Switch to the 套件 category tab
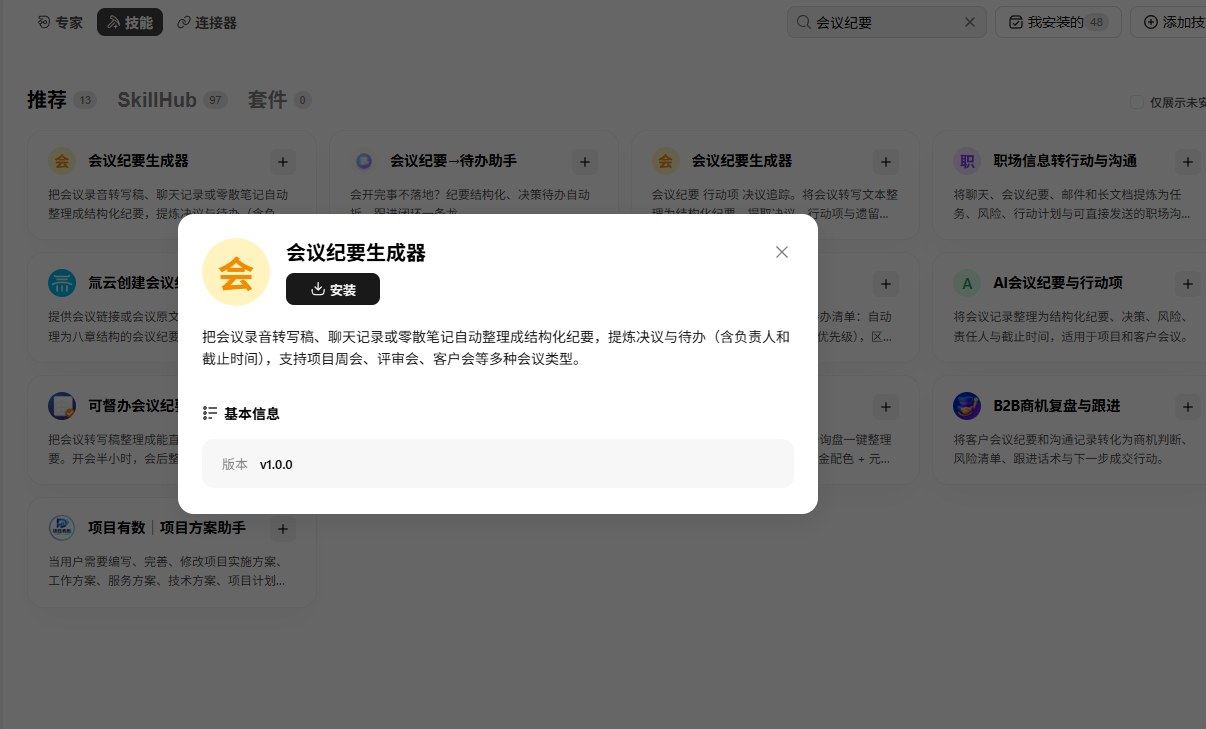The height and width of the screenshot is (729, 1206). point(267,100)
